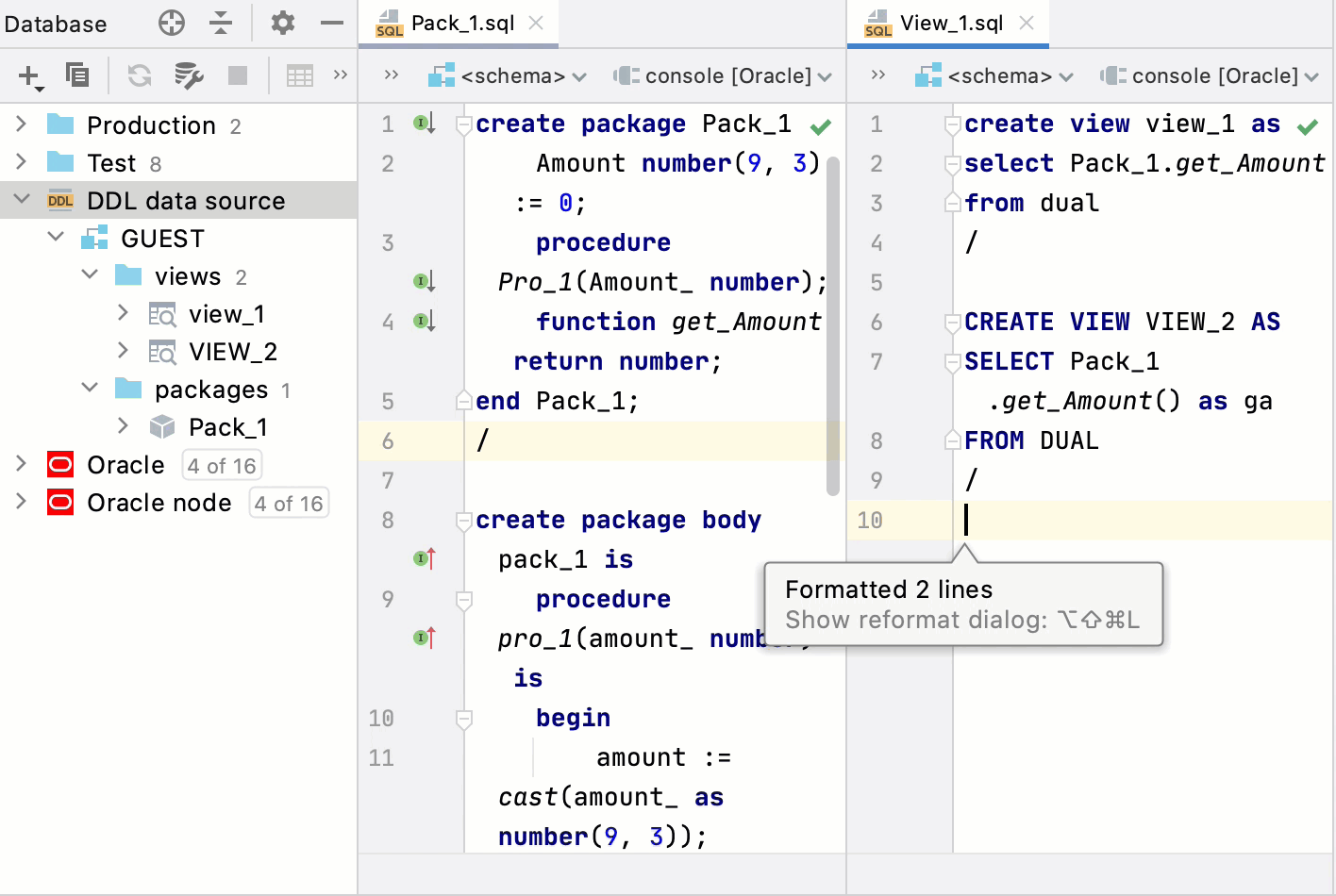Image resolution: width=1336 pixels, height=896 pixels.
Task: Click the collapse all icon in Database toolbar
Action: tap(221, 24)
